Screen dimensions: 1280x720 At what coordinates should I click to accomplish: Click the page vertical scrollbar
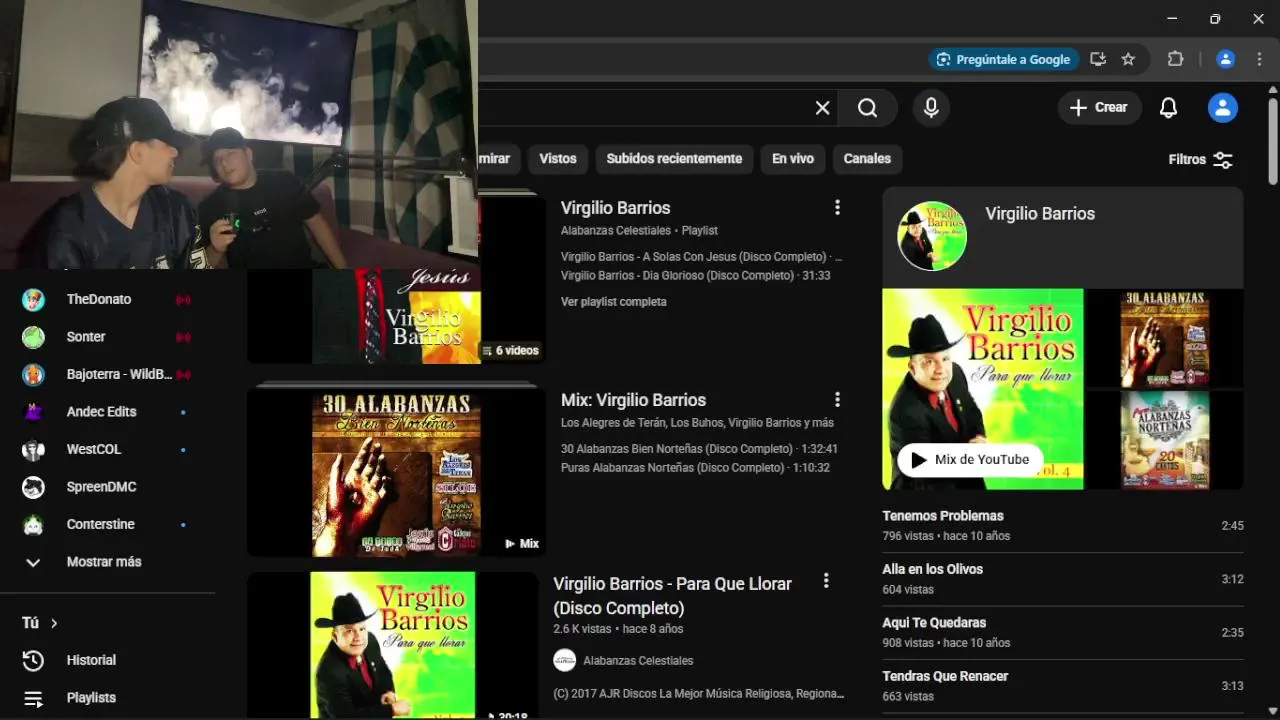(x=1272, y=140)
